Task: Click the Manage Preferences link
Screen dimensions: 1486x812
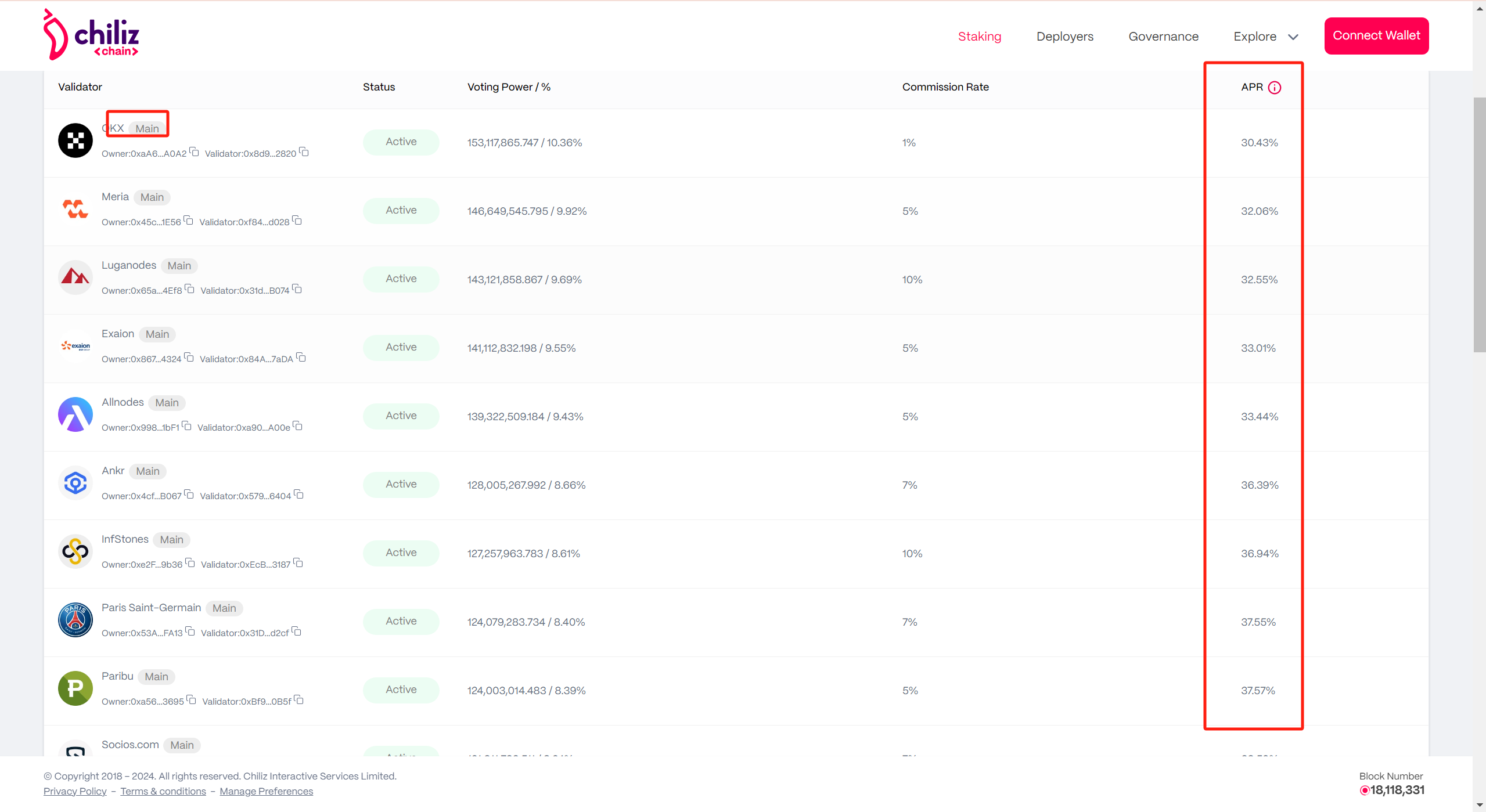Action: tap(266, 791)
